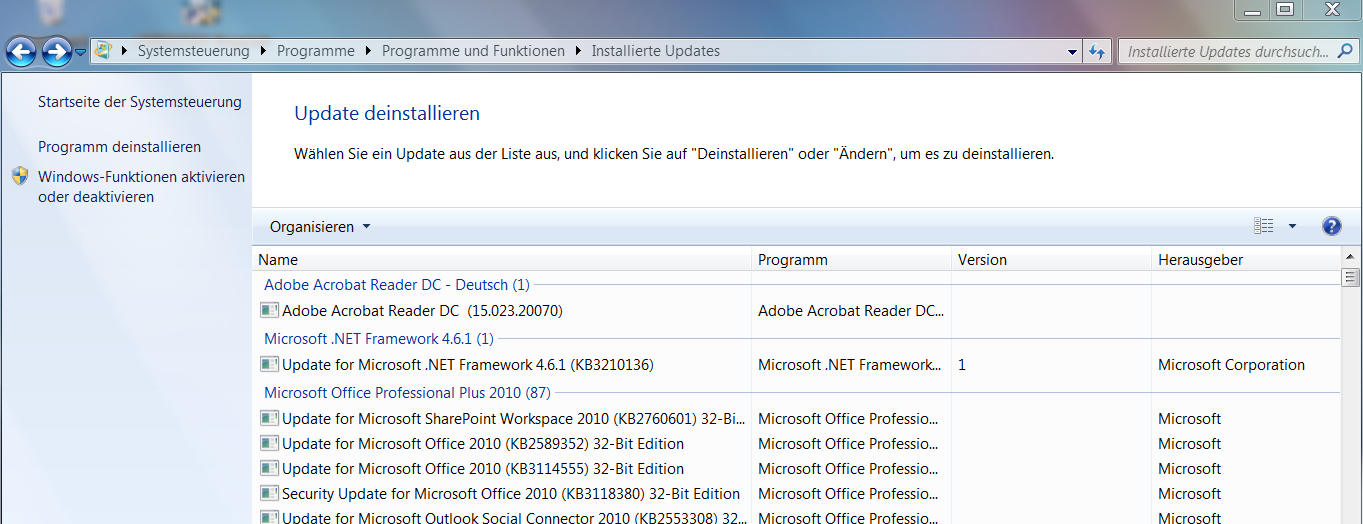Click the scrollbar up arrow

[1351, 258]
